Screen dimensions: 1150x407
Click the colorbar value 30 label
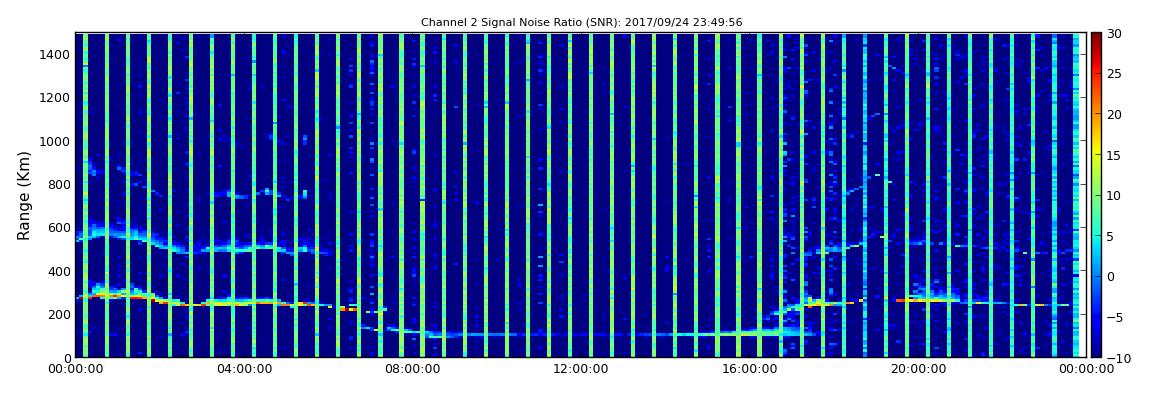pos(1115,33)
